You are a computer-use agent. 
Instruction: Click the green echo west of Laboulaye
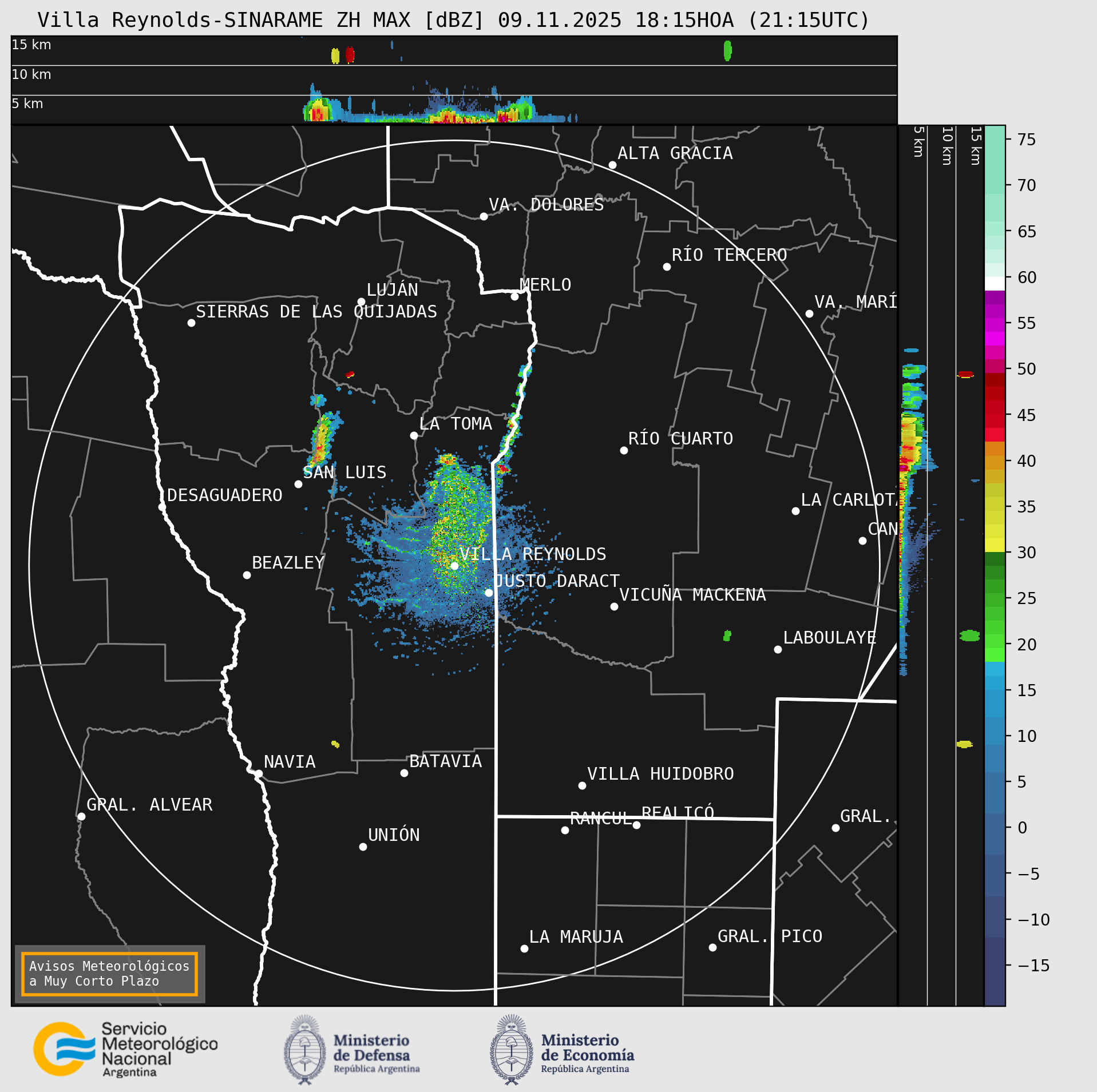727,636
